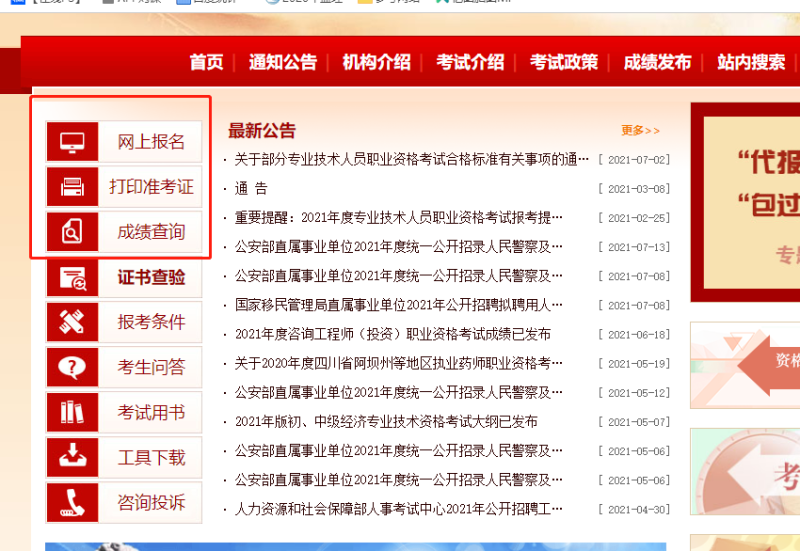Open the 考生问答 sidebar link
Viewport: 800px width, 551px height.
coord(124,367)
